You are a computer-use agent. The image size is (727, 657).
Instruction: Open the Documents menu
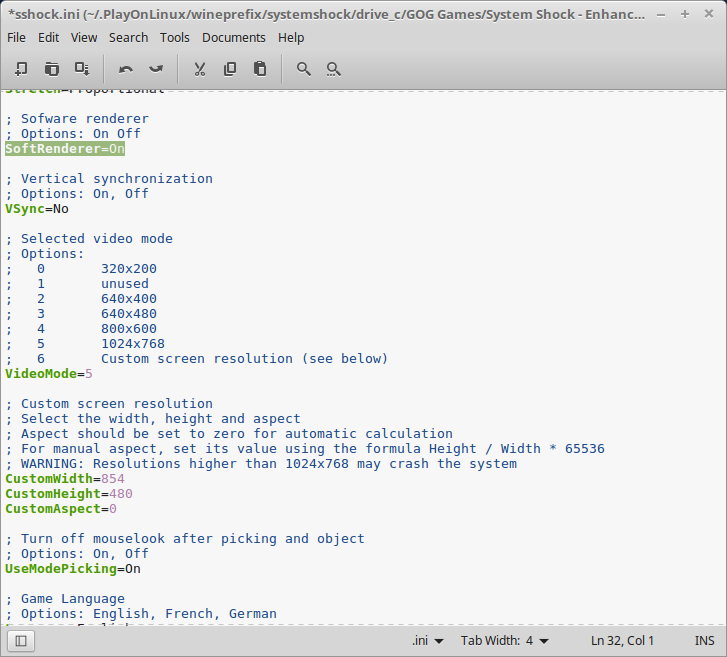234,38
